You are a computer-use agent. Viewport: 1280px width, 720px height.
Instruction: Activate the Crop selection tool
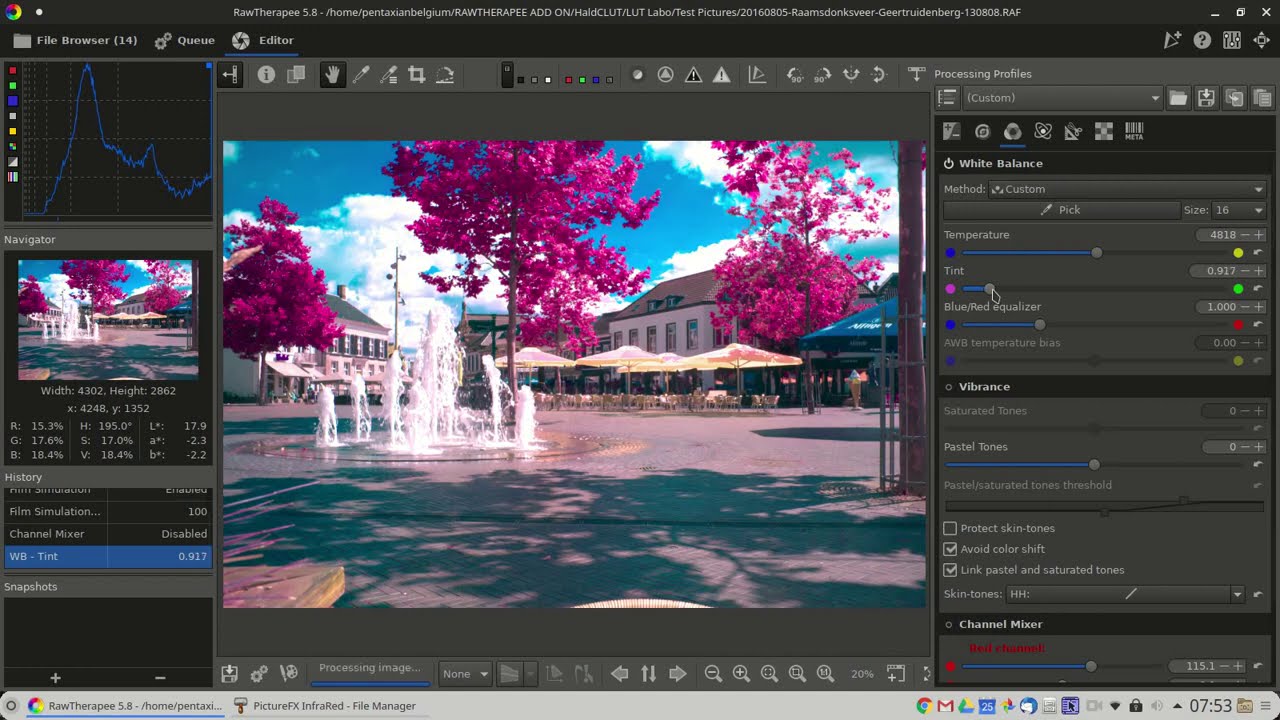click(x=417, y=75)
